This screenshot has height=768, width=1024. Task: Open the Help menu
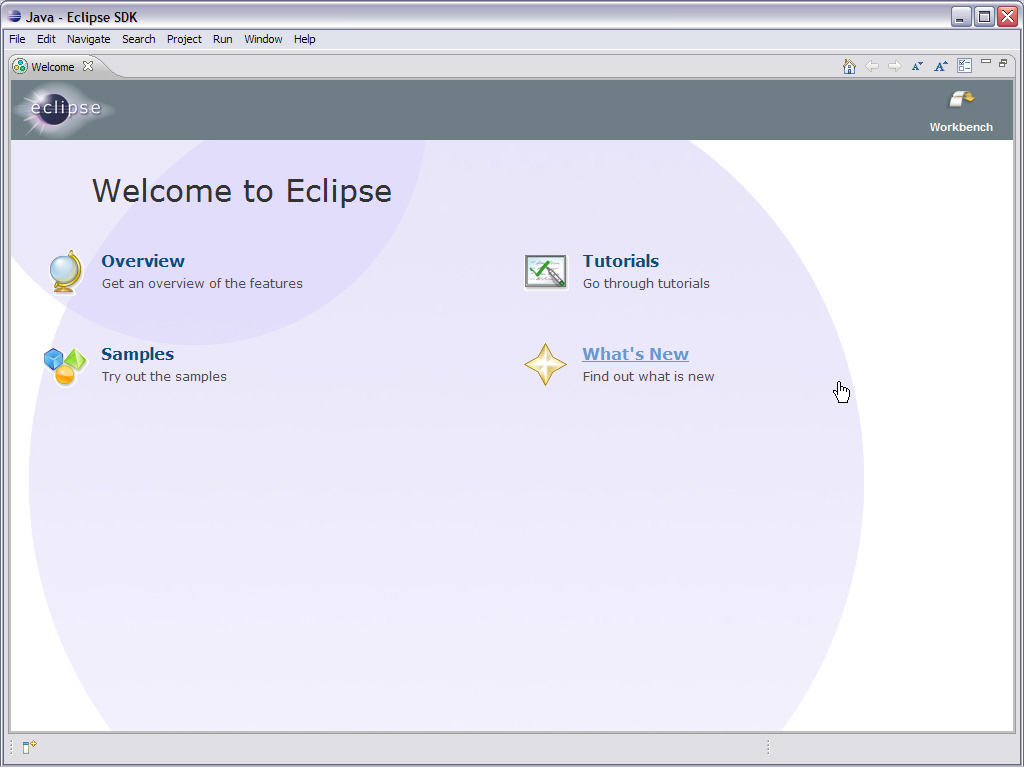(x=304, y=39)
